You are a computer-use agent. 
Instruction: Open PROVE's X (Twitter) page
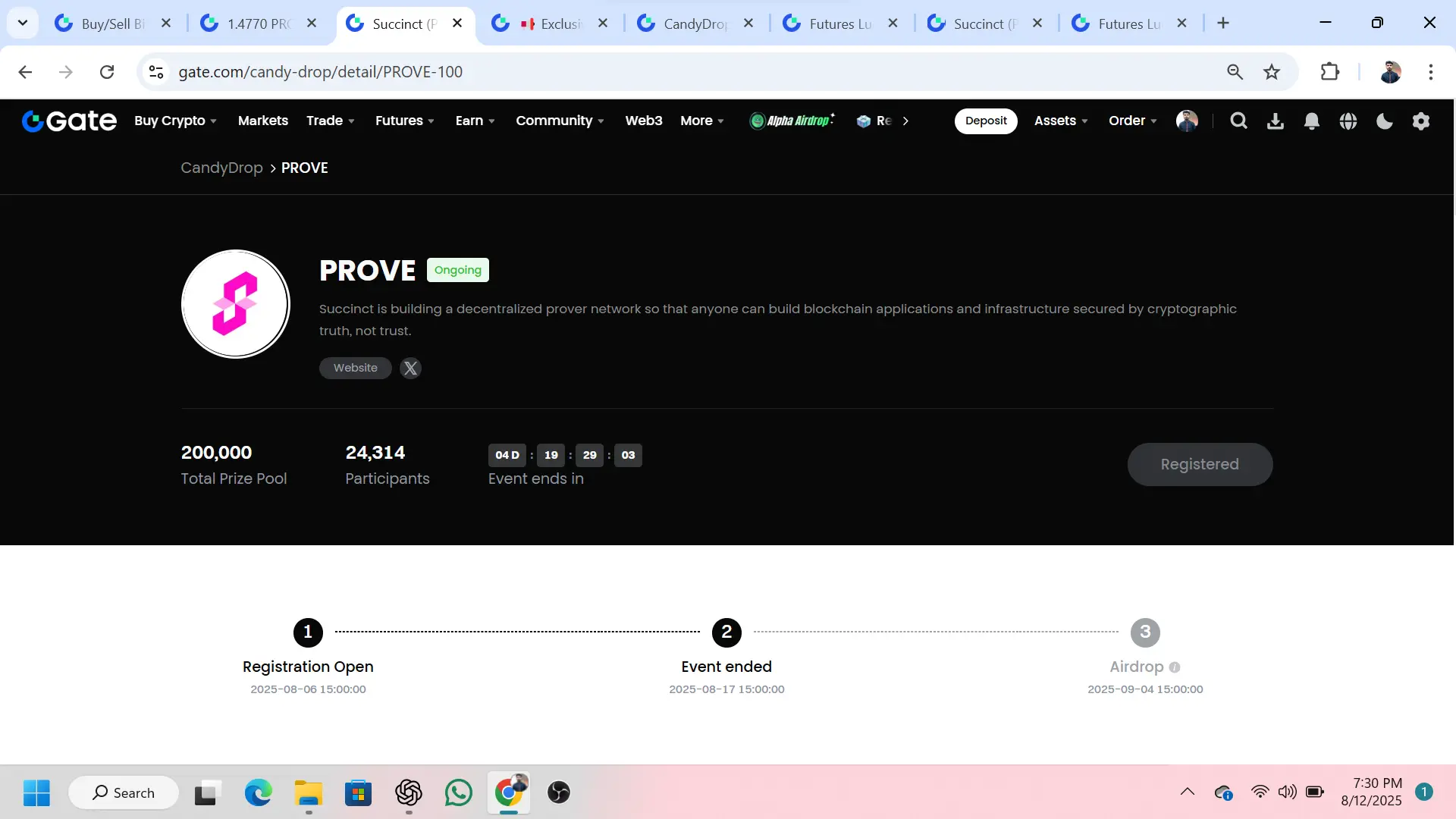click(410, 368)
